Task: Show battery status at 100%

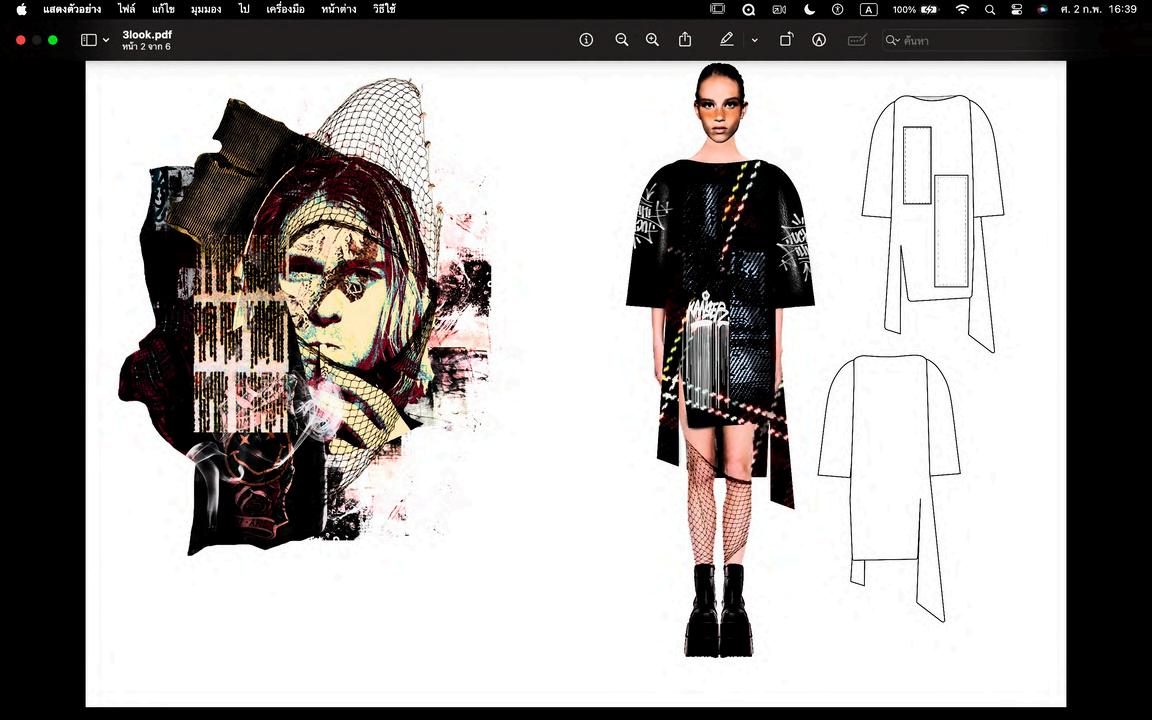Action: click(x=915, y=10)
